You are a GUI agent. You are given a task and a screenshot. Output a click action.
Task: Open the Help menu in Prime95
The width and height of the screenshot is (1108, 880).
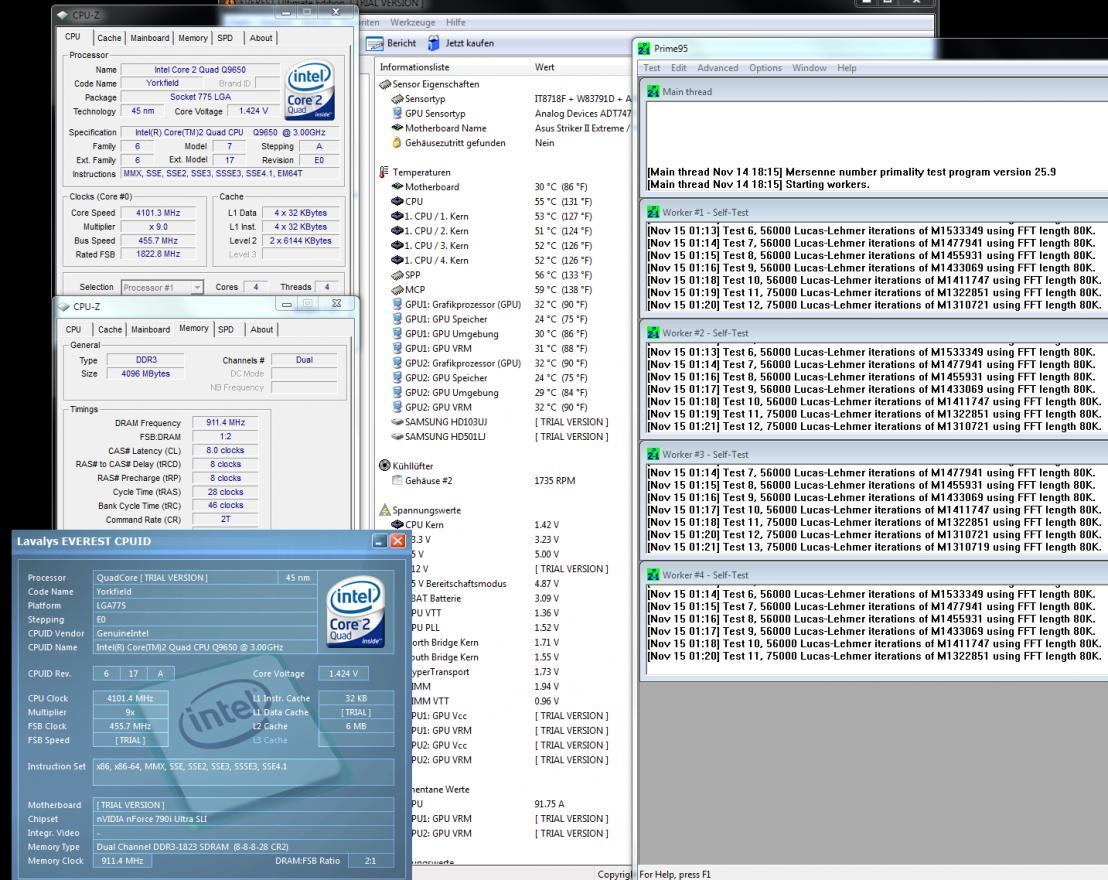[x=847, y=69]
